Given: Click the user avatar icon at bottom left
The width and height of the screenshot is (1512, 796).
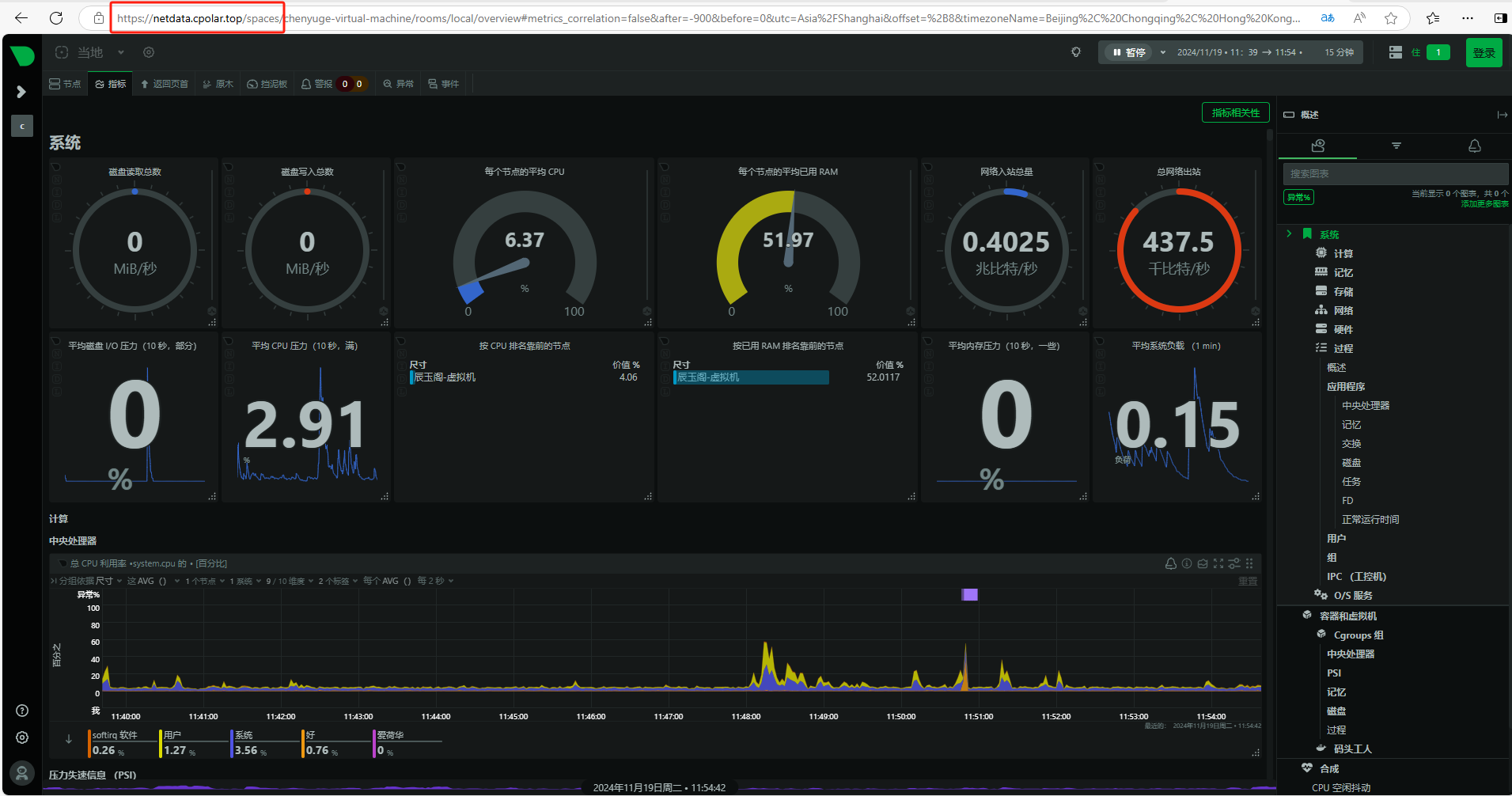Looking at the screenshot, I should [x=22, y=772].
